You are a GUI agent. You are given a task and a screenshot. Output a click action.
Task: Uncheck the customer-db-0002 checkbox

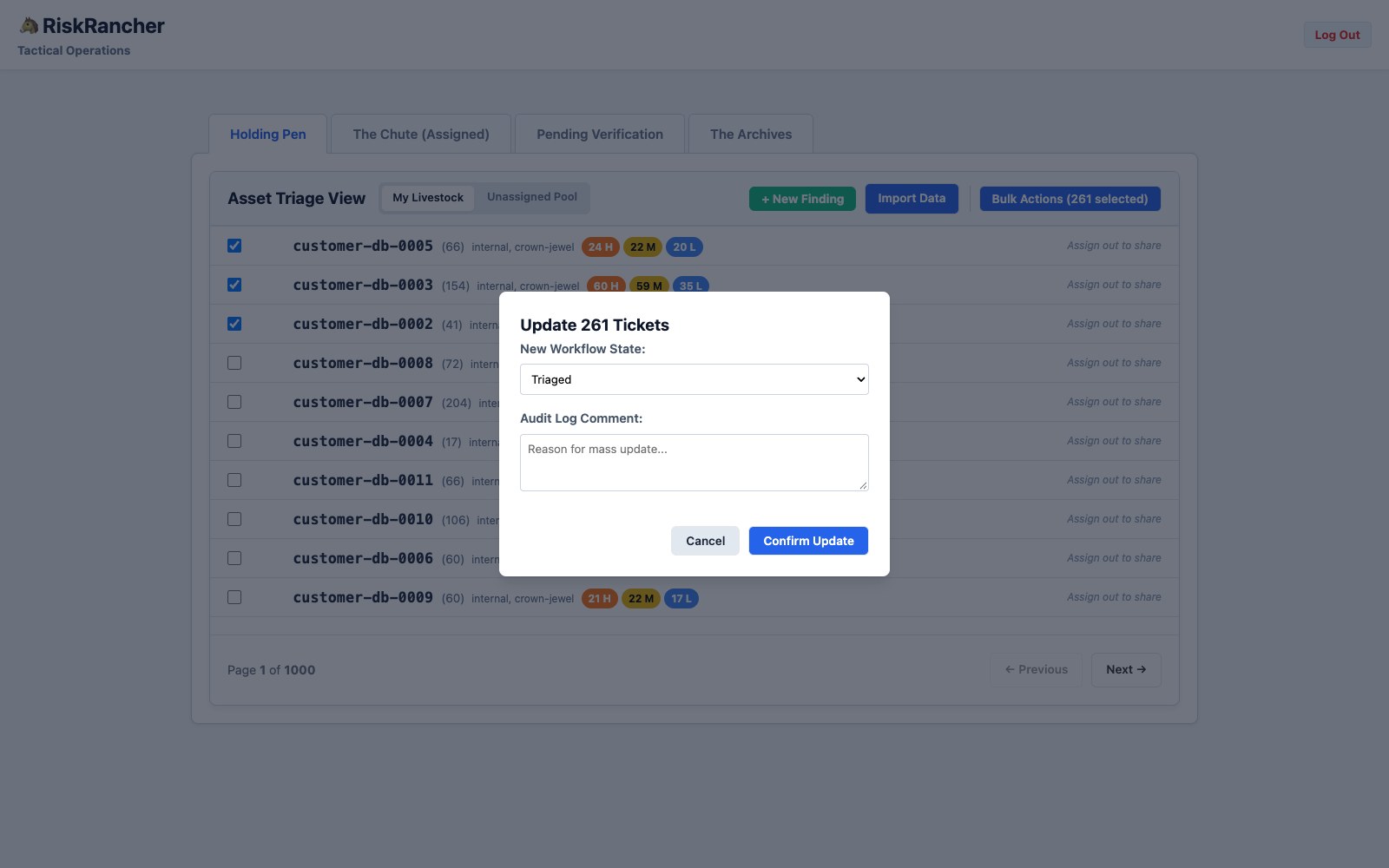(x=234, y=324)
